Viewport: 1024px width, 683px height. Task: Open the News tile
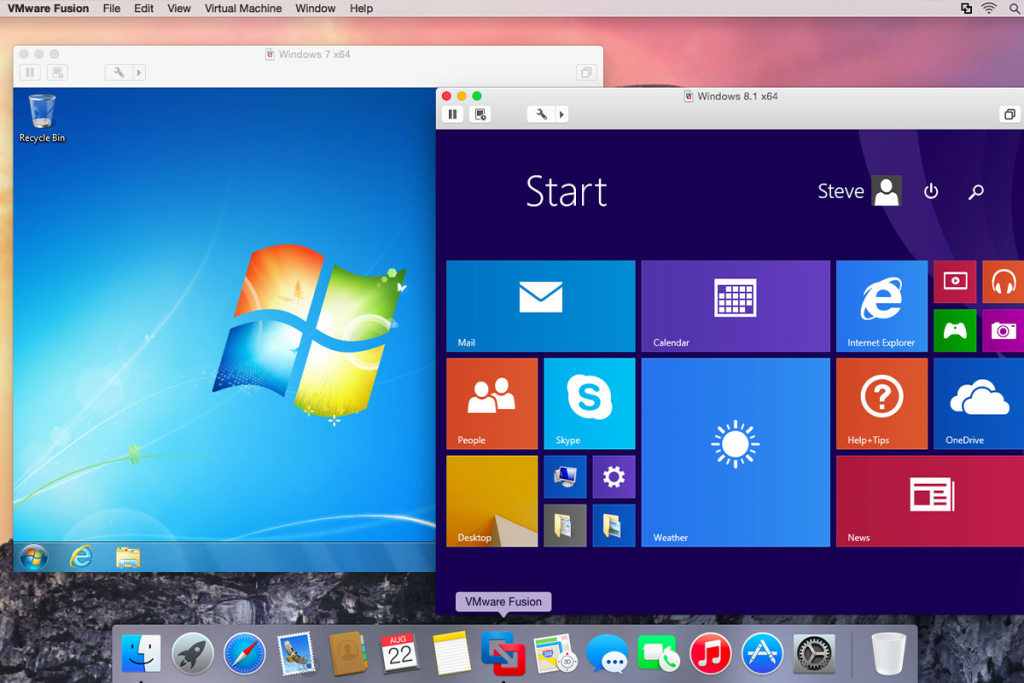930,501
